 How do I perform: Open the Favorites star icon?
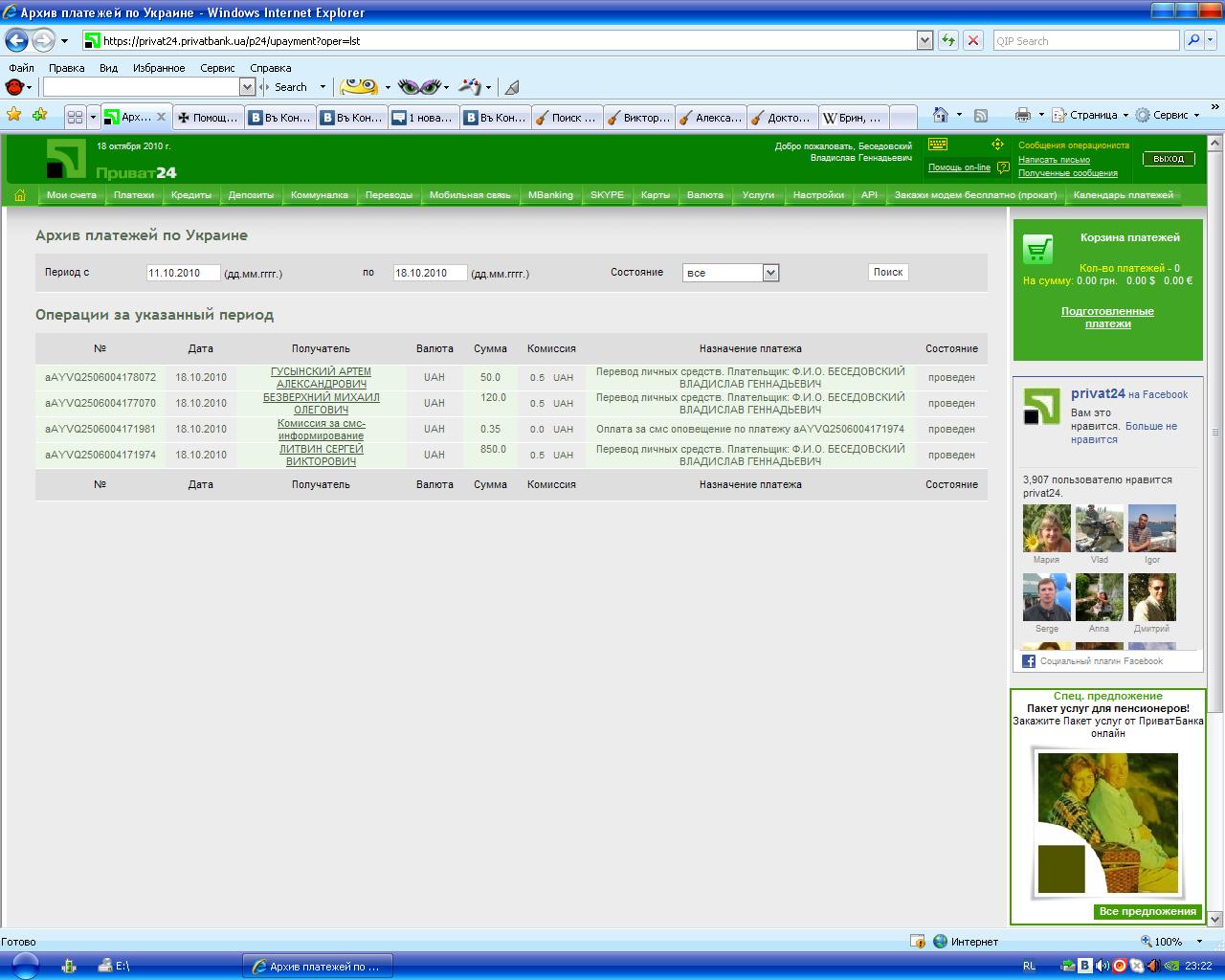(14, 115)
